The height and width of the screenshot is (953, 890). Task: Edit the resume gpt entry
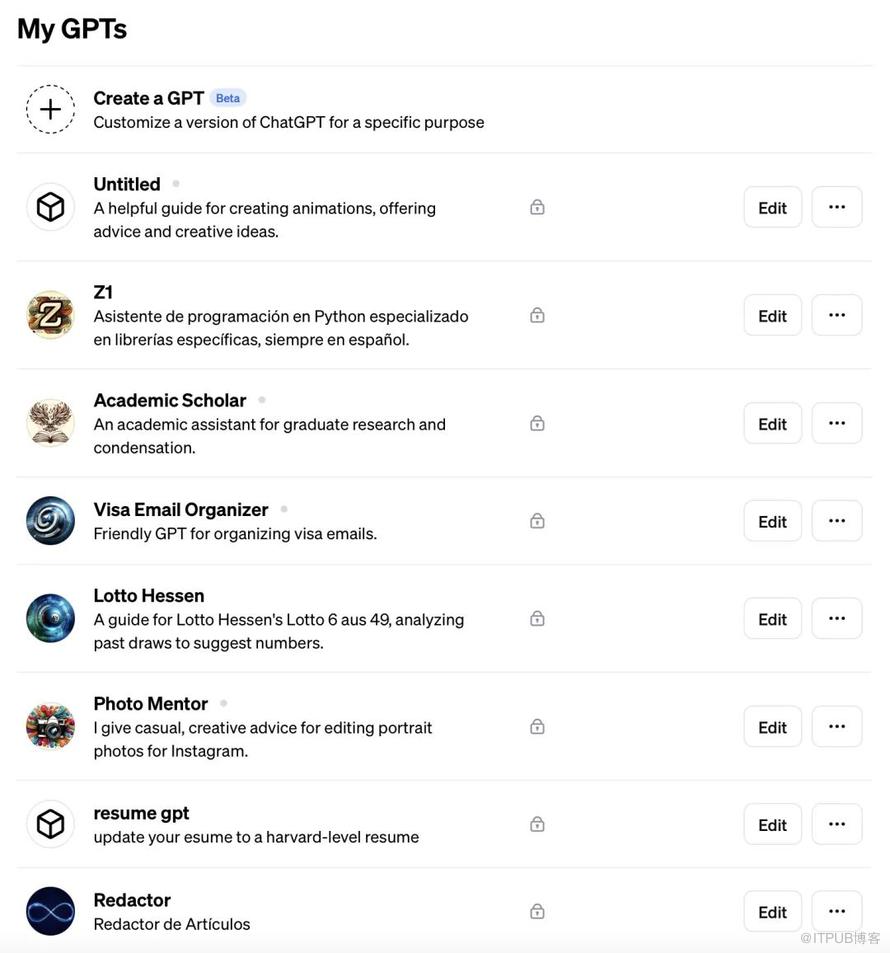point(772,824)
